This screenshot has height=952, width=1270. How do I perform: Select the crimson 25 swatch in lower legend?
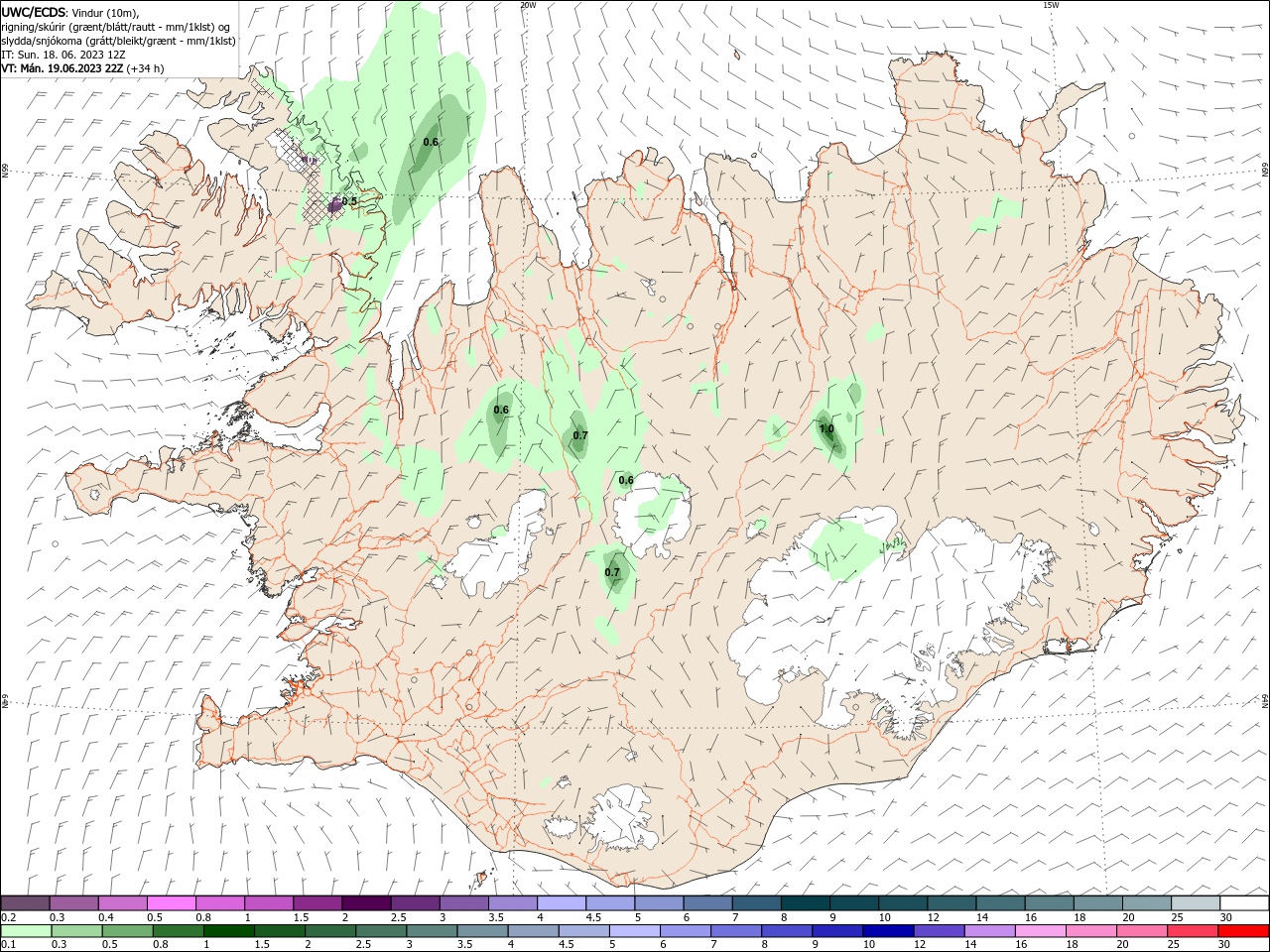tap(1192, 931)
